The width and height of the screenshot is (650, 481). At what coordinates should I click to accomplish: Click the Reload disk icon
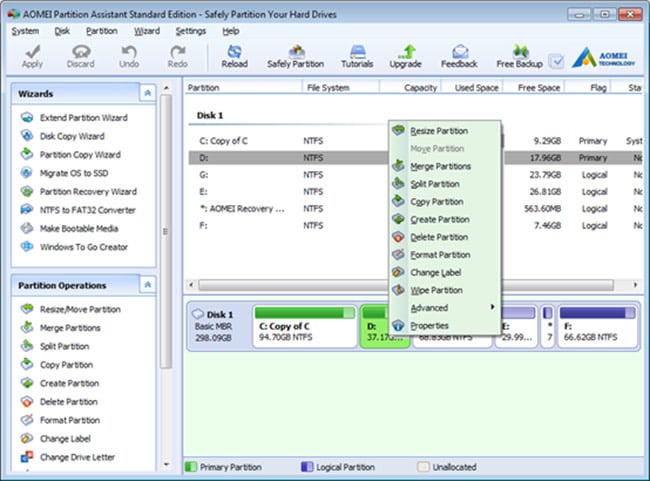[x=235, y=51]
